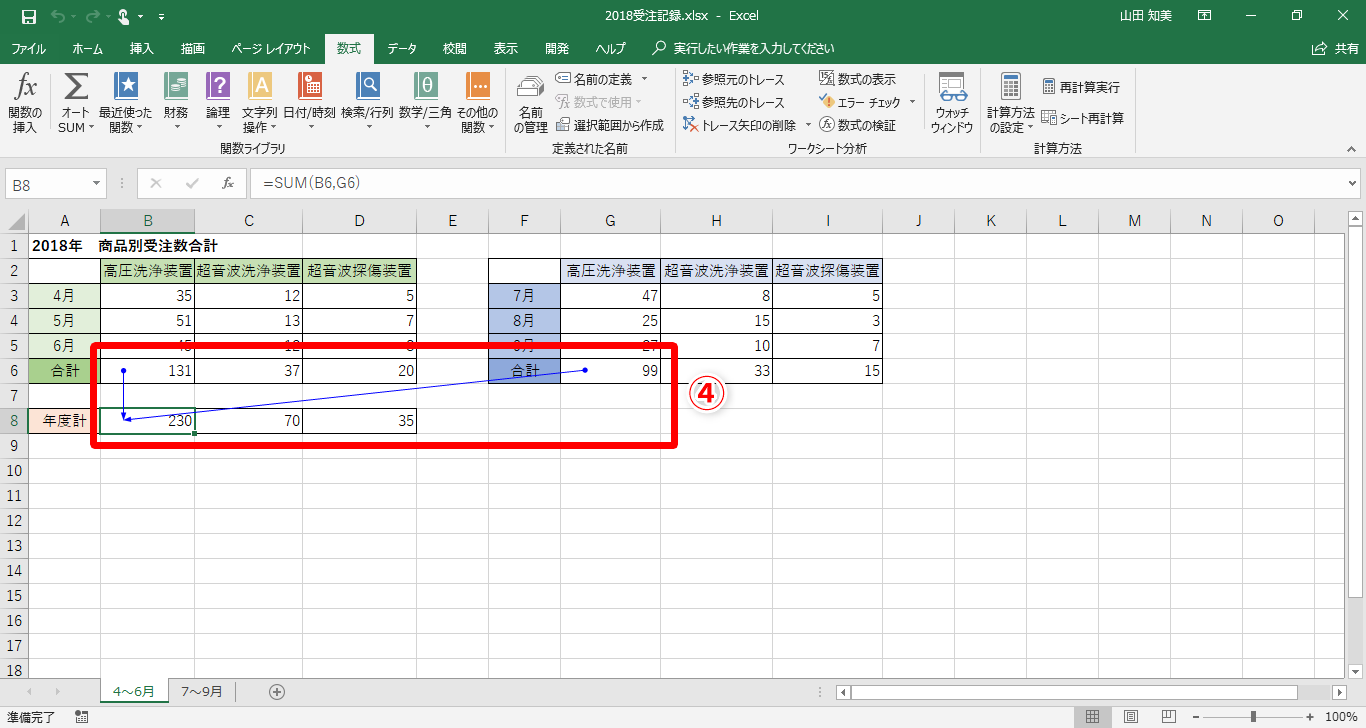This screenshot has width=1366, height=728.
Task: Click the Tell Me search box
Action: coord(743,48)
